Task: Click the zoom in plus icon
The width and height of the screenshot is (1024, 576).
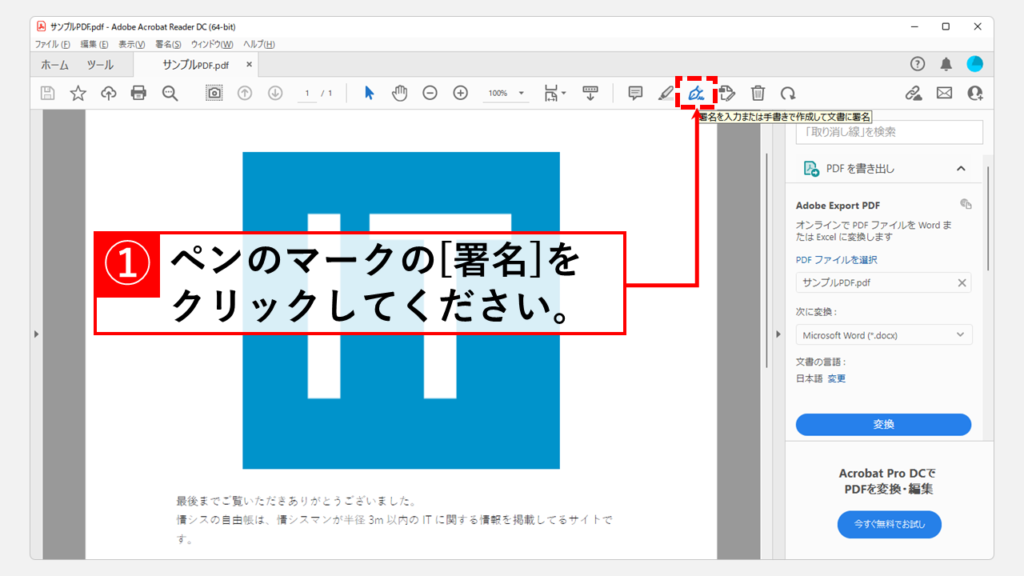Action: [x=461, y=93]
